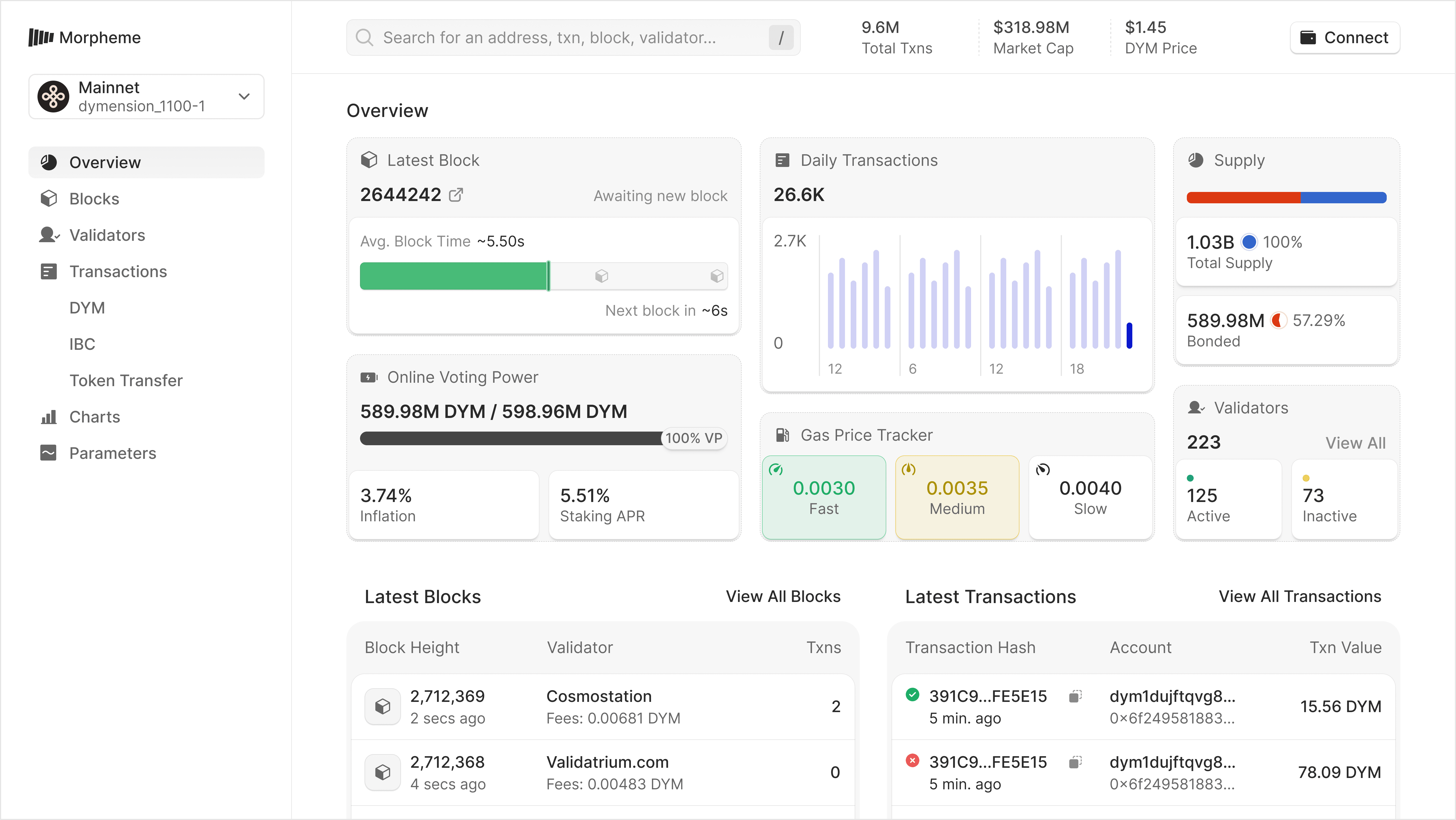Open block 2644242 external link icon

tap(455, 195)
